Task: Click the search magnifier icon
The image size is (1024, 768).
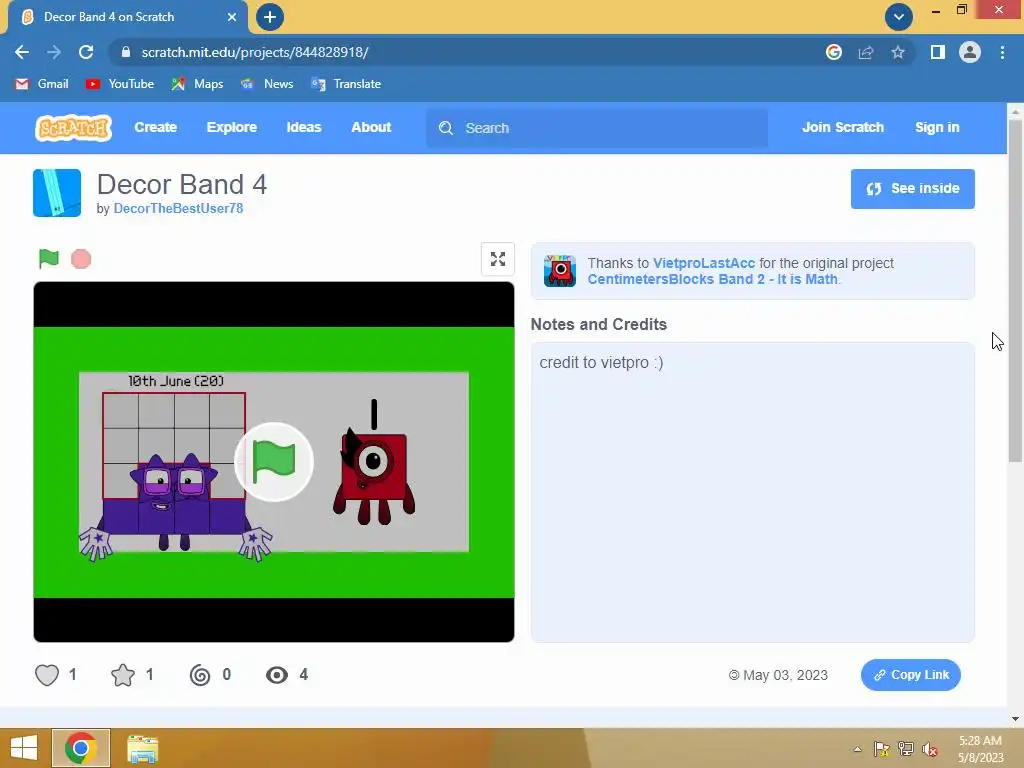Action: click(446, 128)
